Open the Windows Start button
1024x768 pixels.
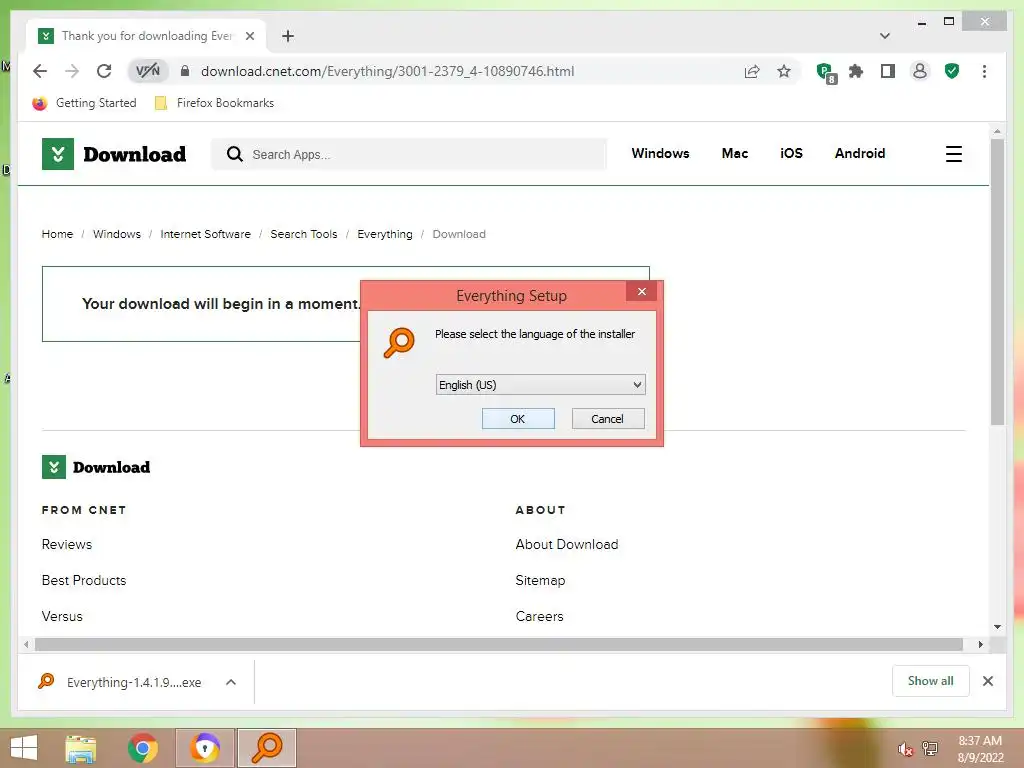point(24,748)
